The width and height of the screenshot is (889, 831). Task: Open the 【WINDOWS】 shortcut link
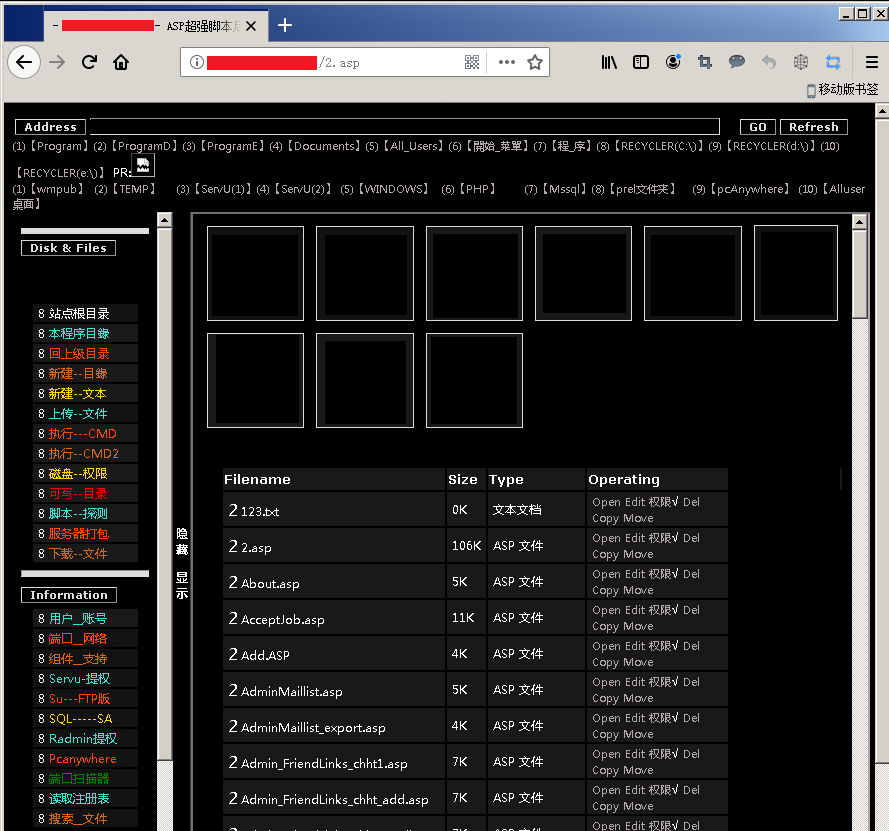click(394, 189)
